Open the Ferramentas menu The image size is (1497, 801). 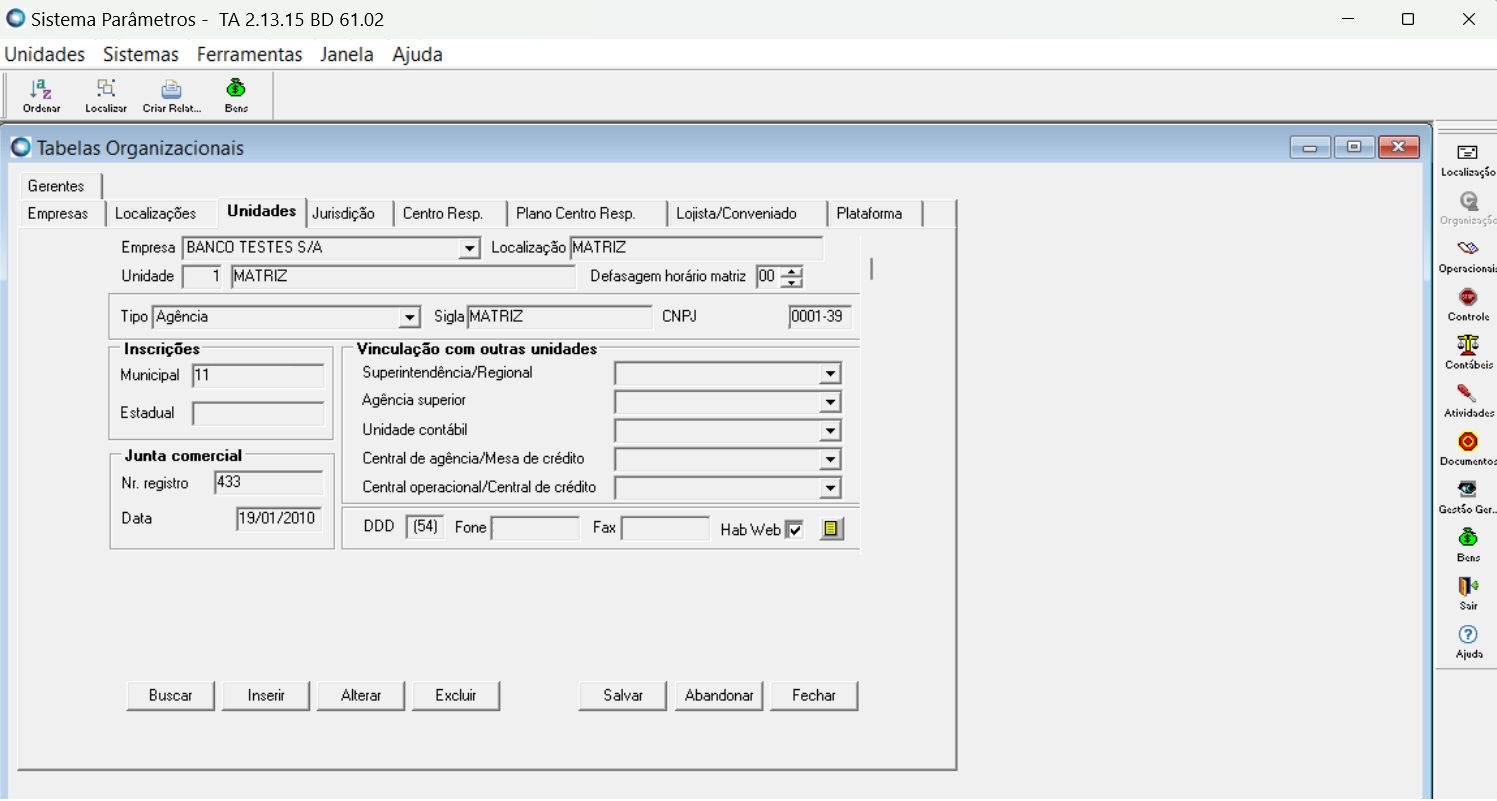[x=249, y=54]
